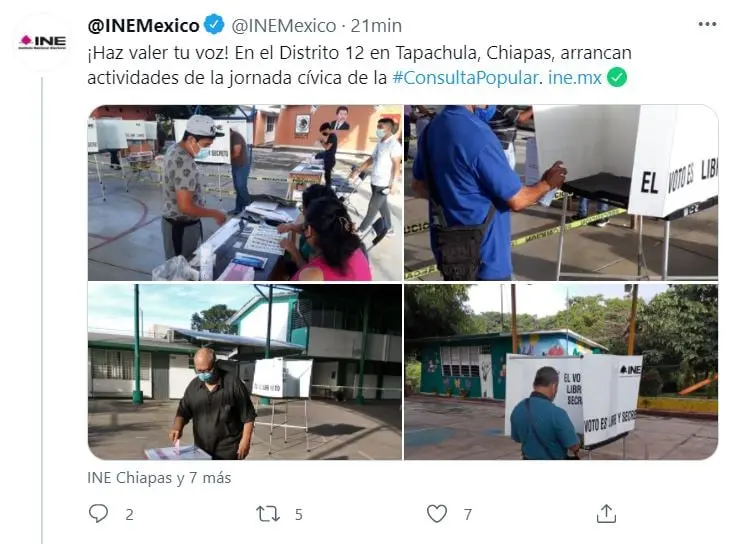Open the #ConsultaPopular hashtag link
This screenshot has height=544, width=738.
(x=465, y=78)
